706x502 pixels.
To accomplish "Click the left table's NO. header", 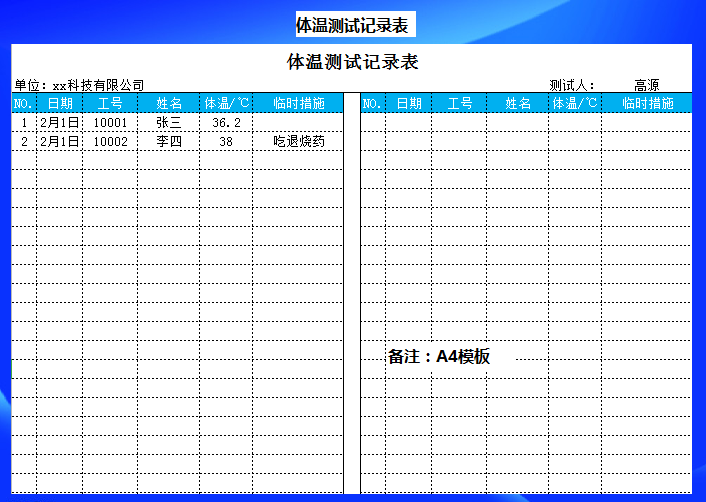I will (24, 103).
